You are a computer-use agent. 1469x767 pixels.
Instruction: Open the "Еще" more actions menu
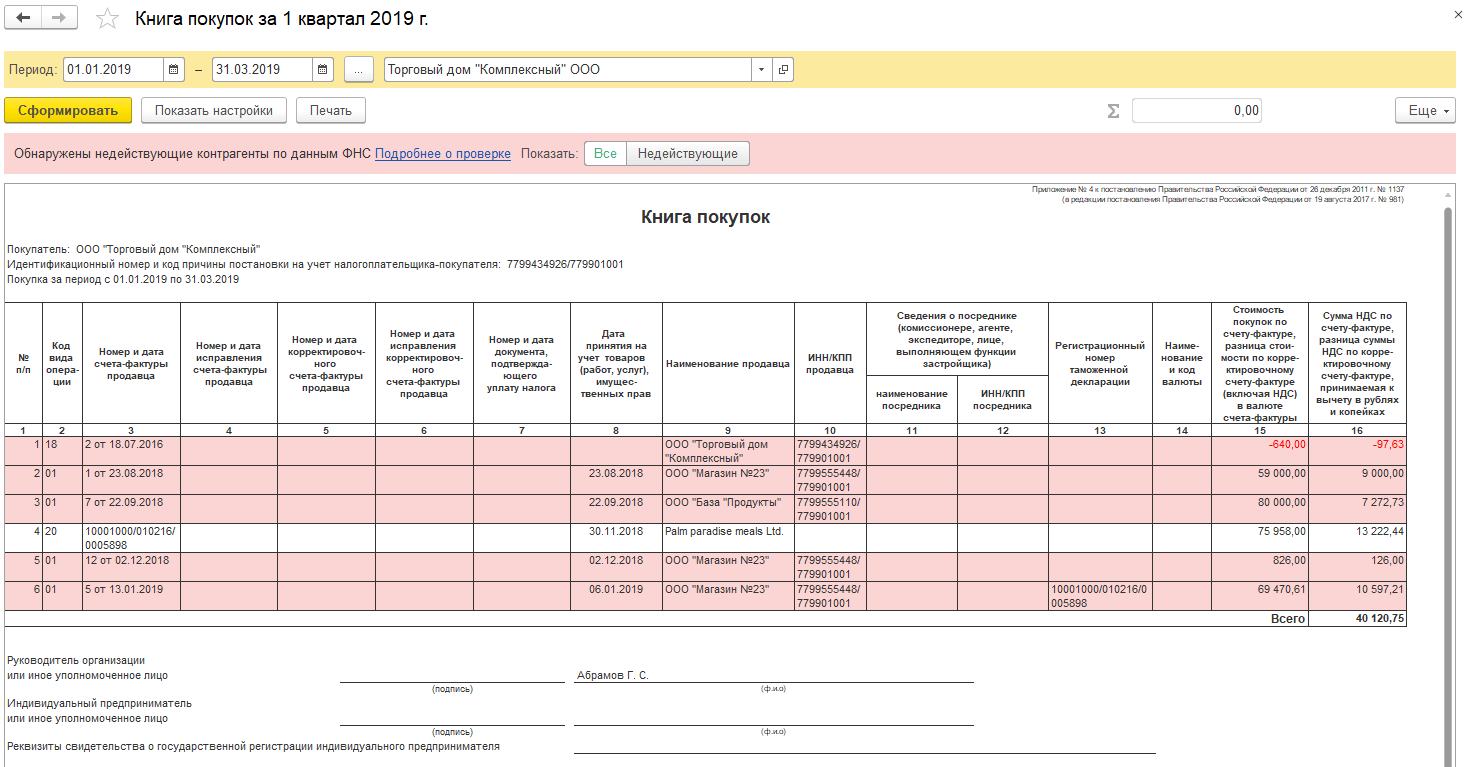tap(1425, 111)
